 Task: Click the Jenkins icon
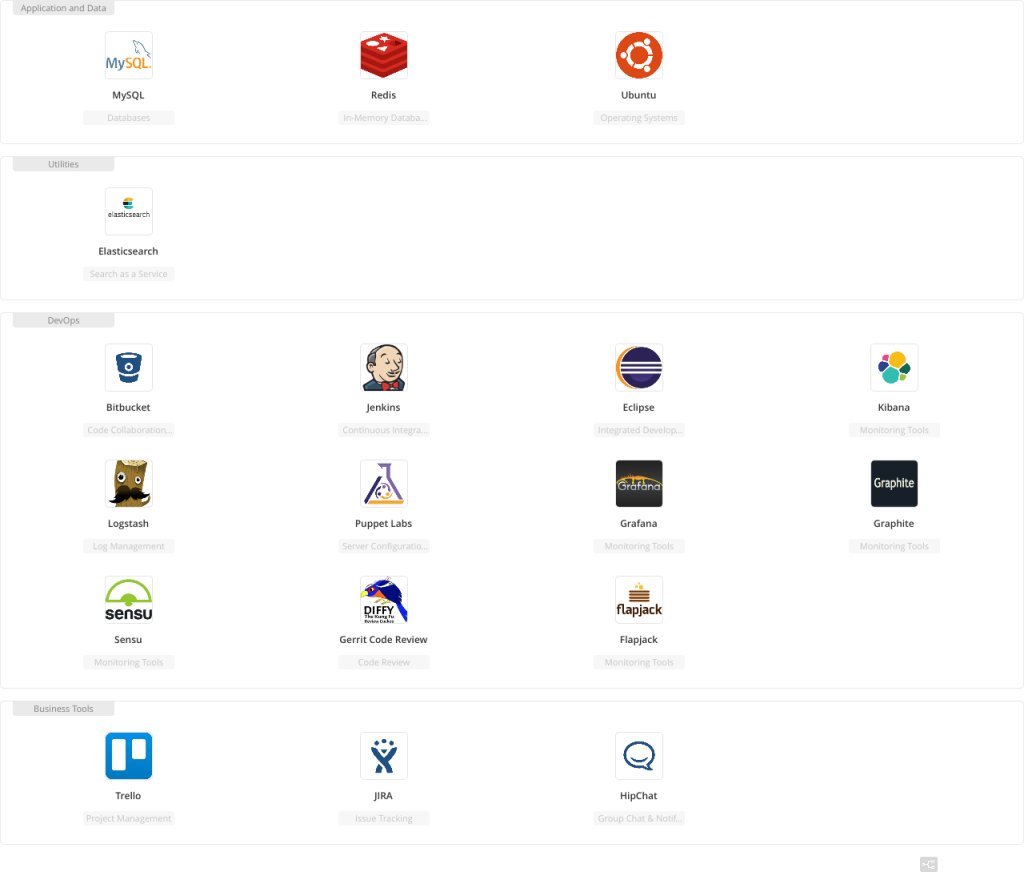pos(384,367)
